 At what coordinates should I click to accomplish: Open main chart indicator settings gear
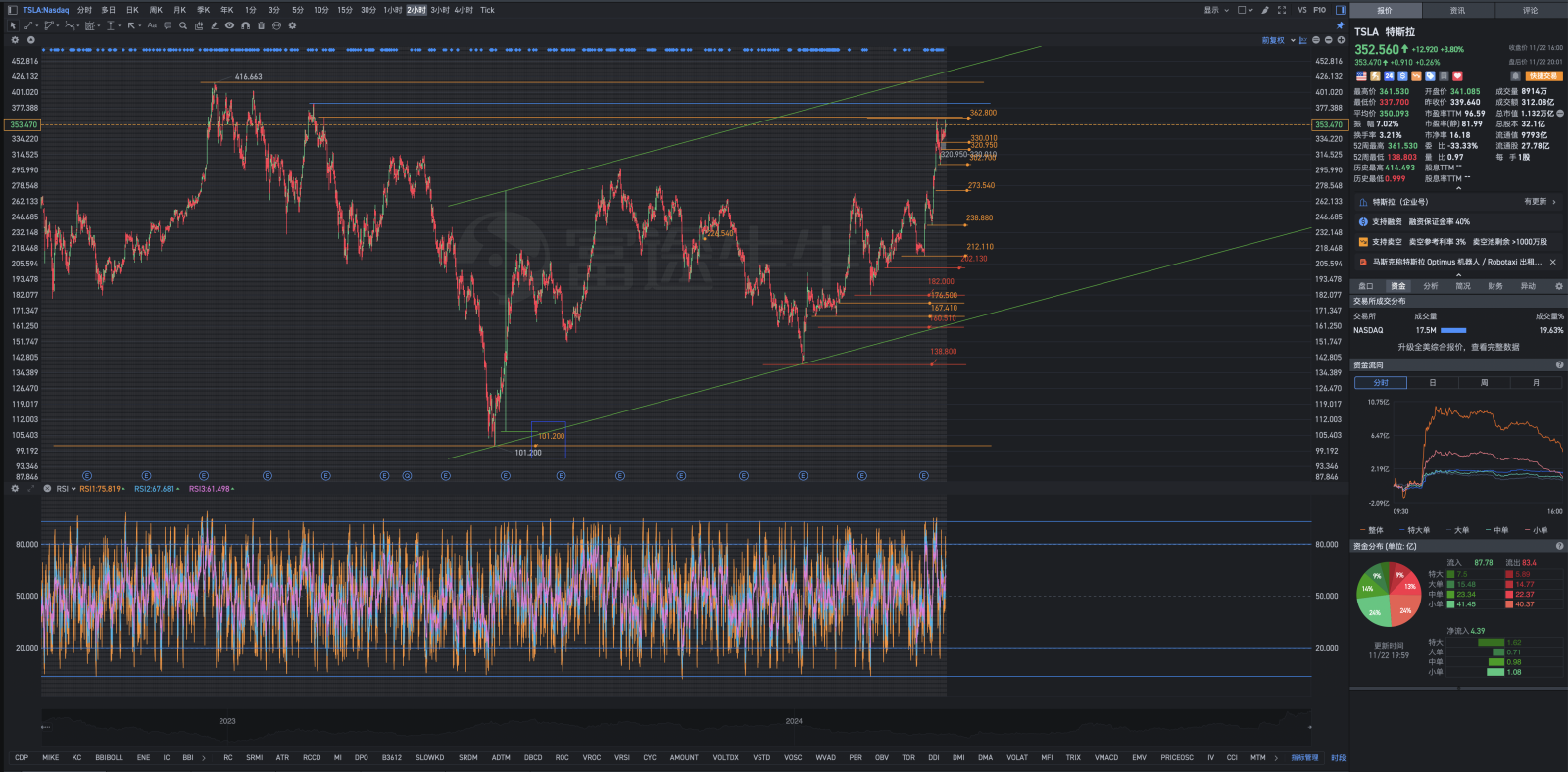15,40
